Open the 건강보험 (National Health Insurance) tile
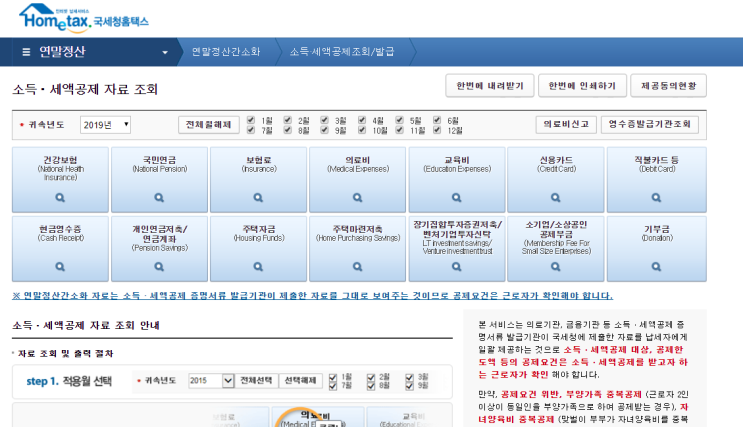Viewport: 743px width, 427px height. (x=60, y=180)
